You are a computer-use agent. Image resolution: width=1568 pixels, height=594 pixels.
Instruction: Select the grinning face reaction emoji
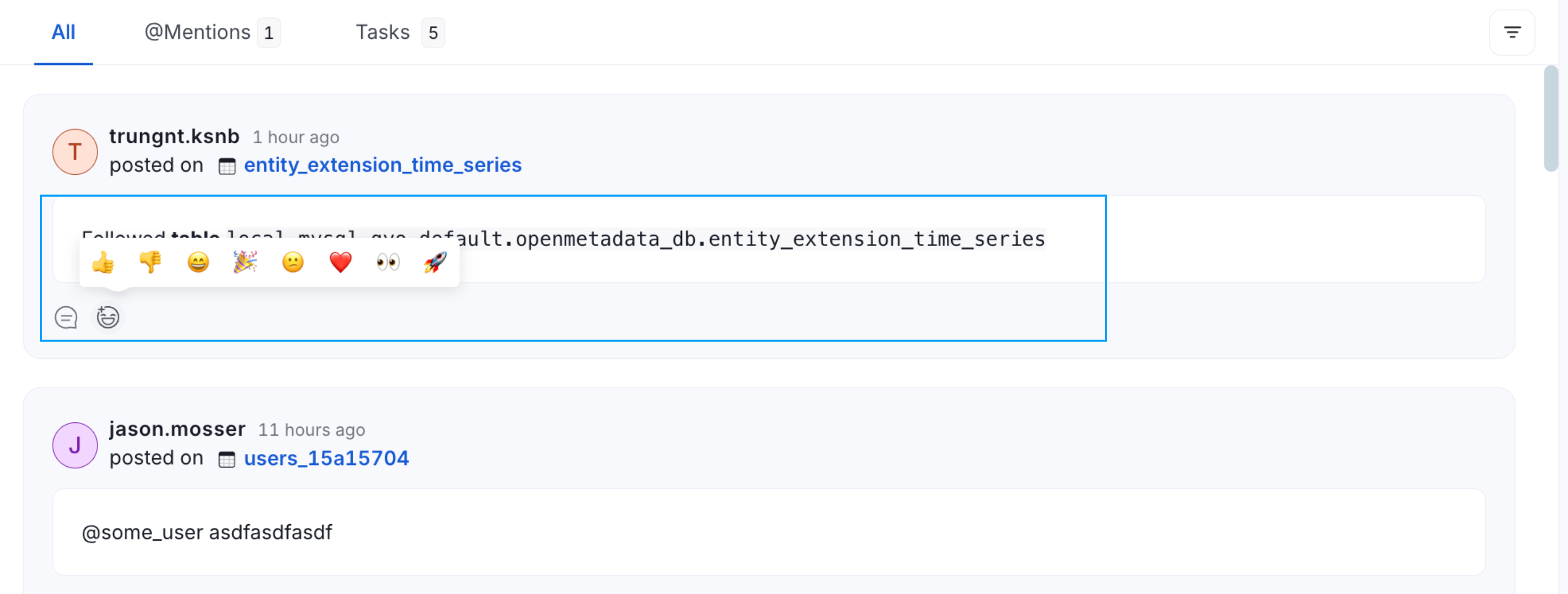pyautogui.click(x=198, y=262)
